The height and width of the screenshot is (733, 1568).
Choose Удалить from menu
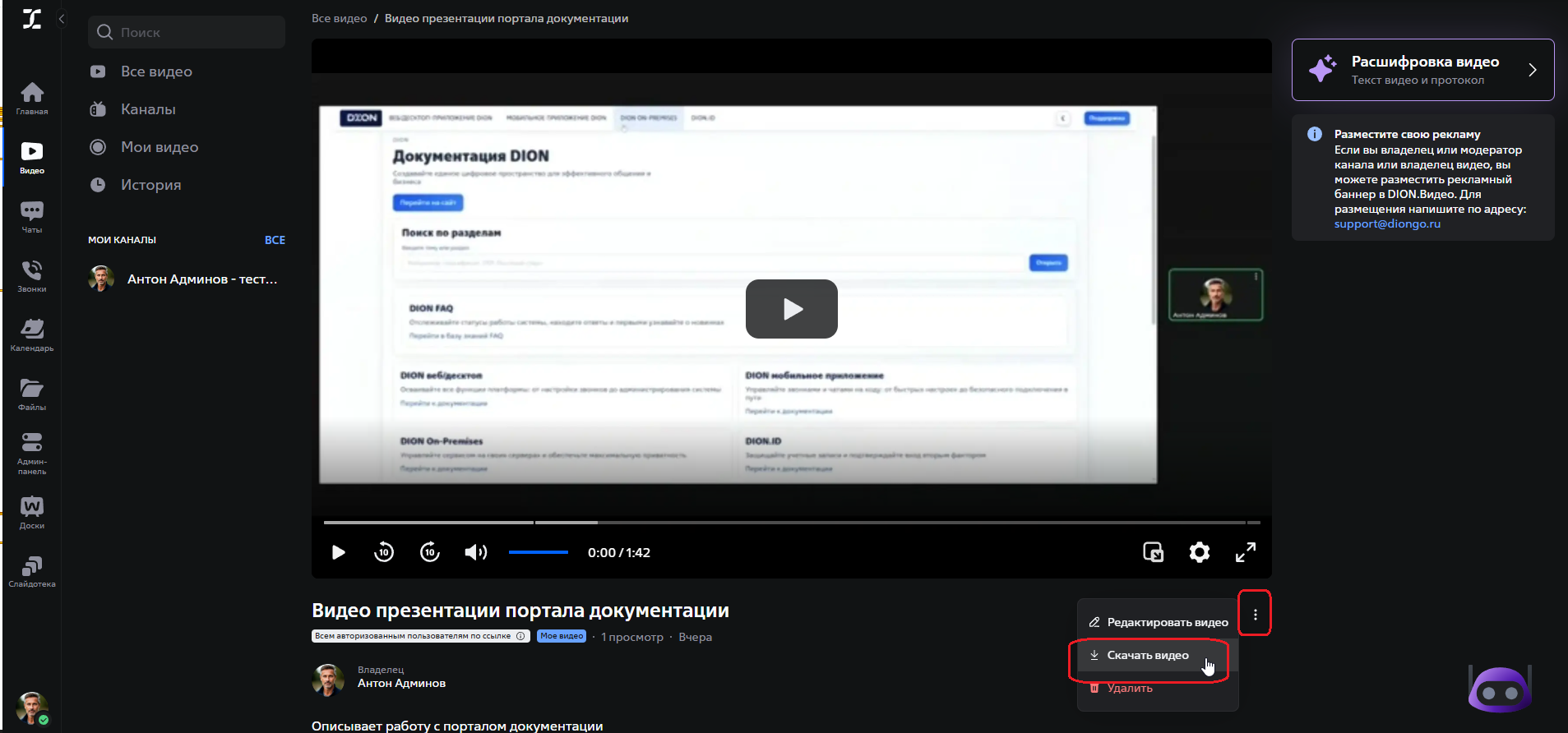click(x=1158, y=688)
